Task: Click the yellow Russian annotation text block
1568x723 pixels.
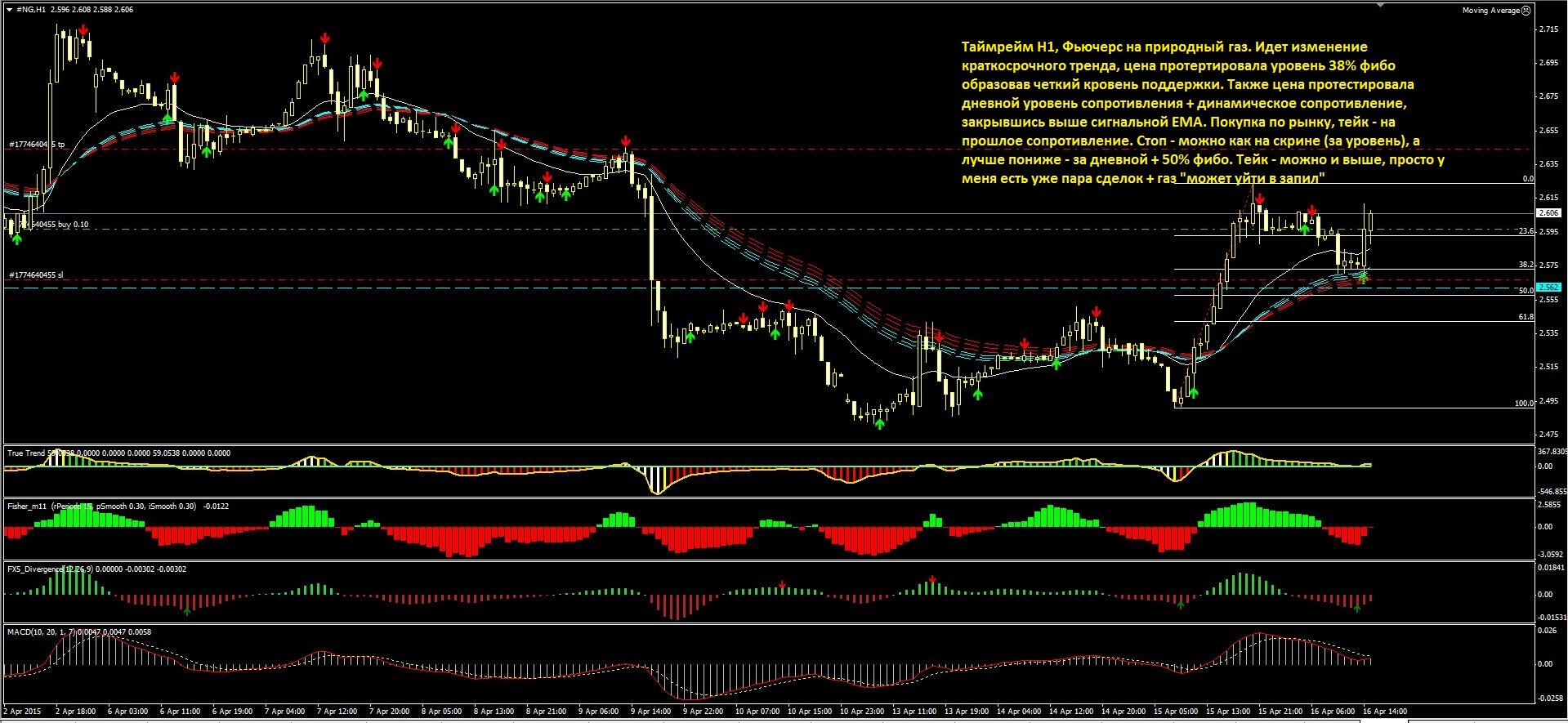Action: [x=1203, y=112]
